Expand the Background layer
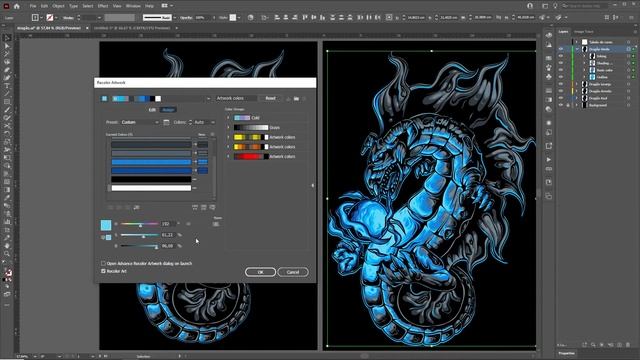Viewport: 640px width, 360px height. 577,105
